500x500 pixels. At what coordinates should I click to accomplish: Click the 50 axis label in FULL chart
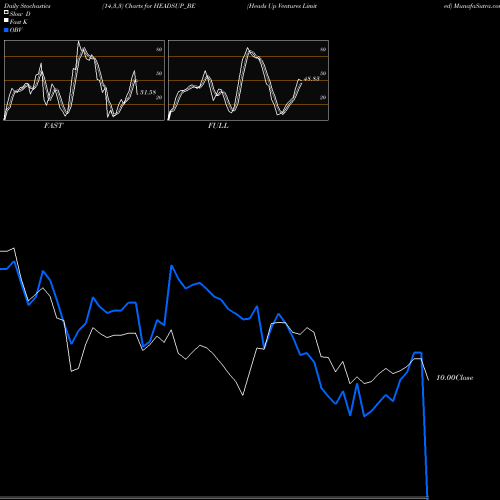[x=323, y=73]
